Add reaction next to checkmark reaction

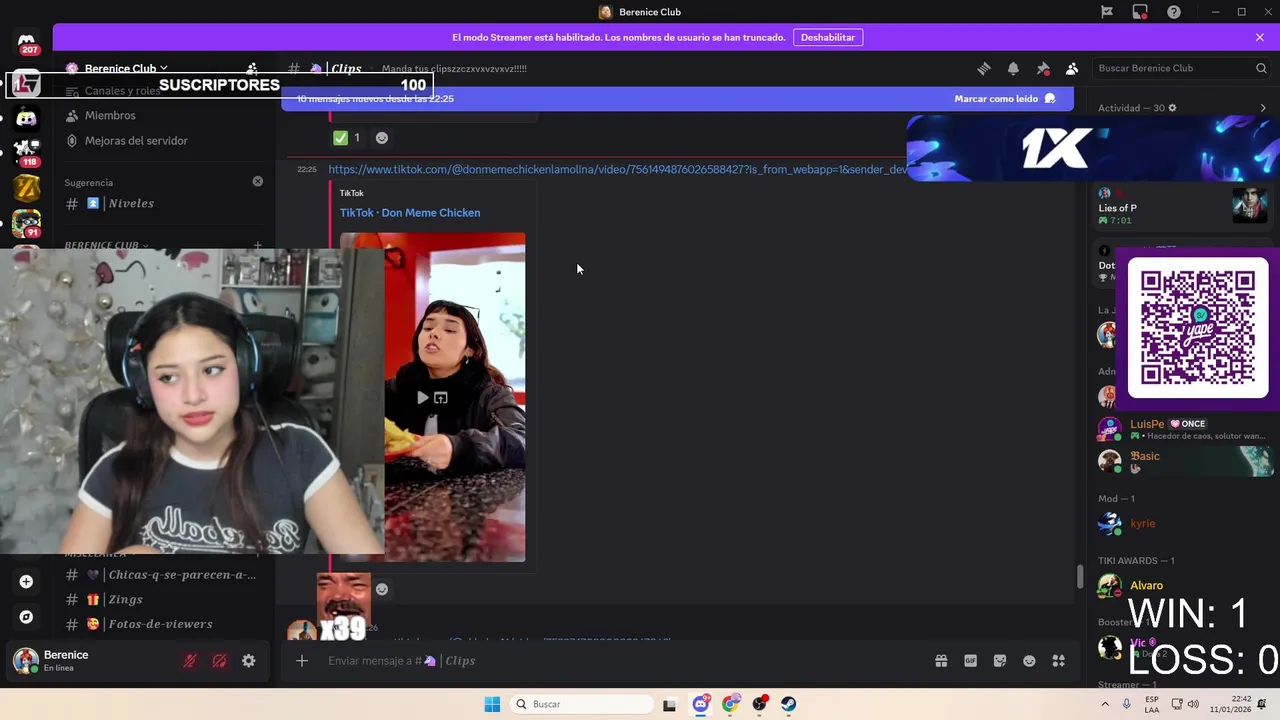[381, 138]
